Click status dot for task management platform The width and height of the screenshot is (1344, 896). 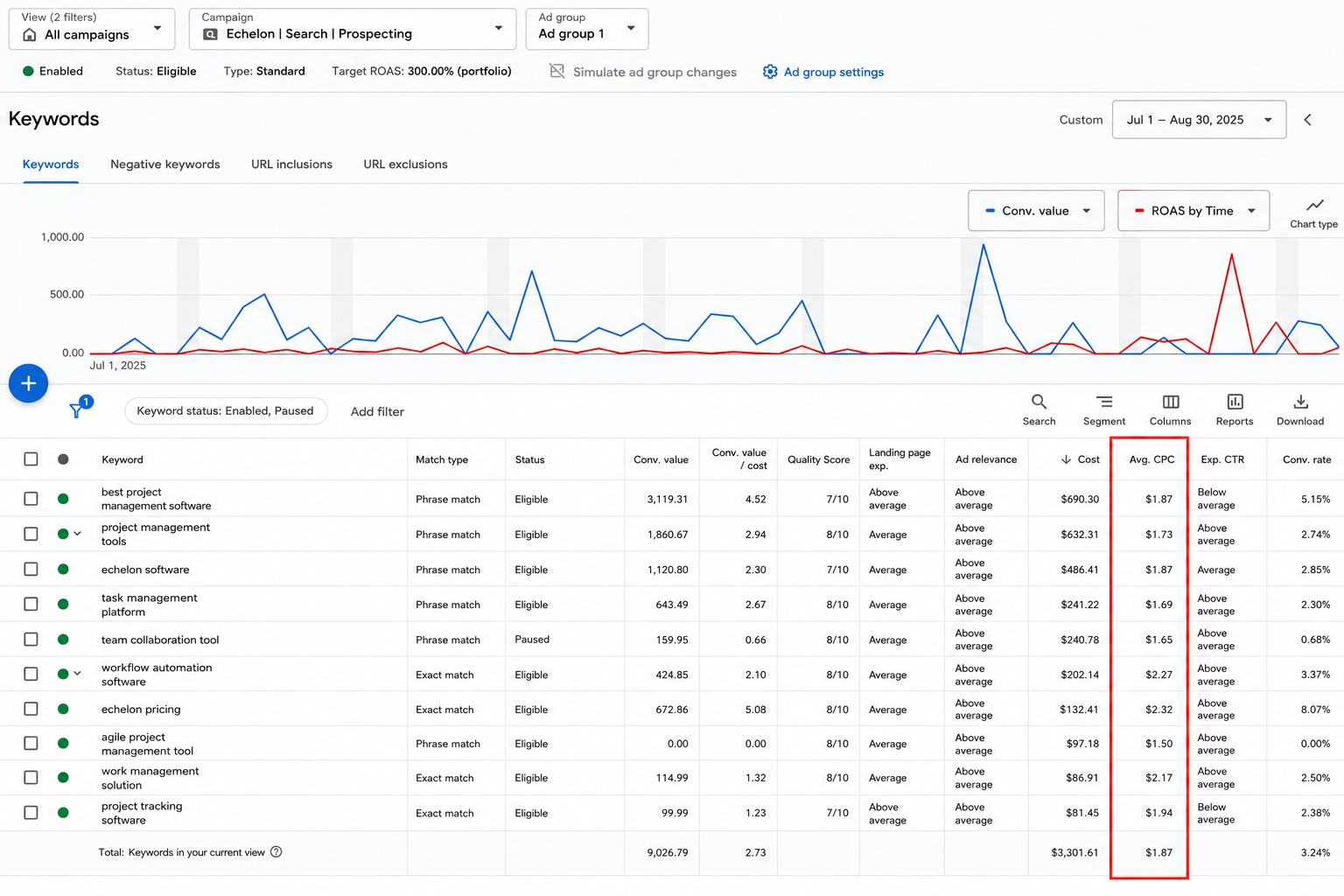point(63,605)
